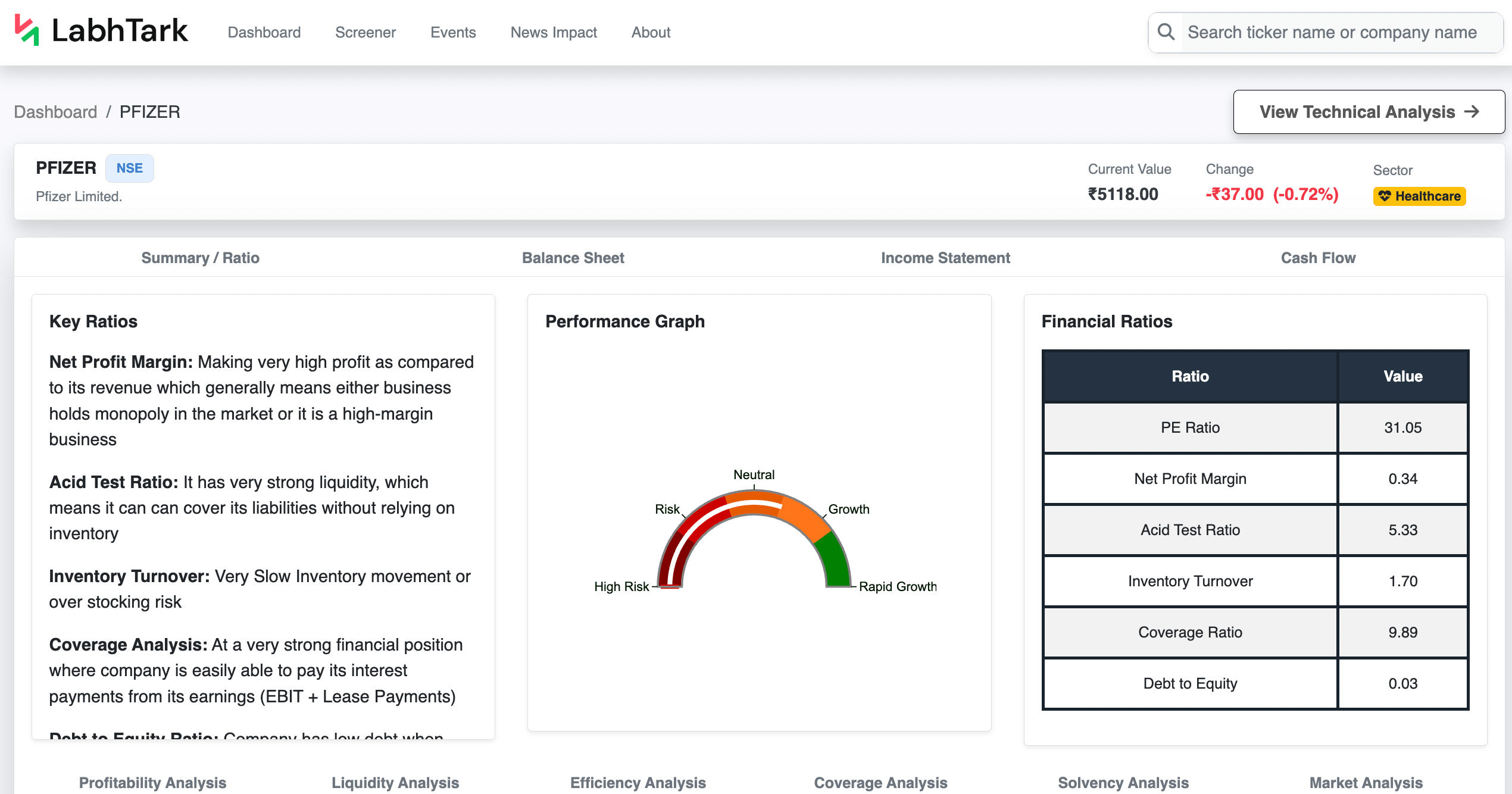The width and height of the screenshot is (1512, 794).
Task: Switch to the Income Statement tab
Action: [945, 258]
